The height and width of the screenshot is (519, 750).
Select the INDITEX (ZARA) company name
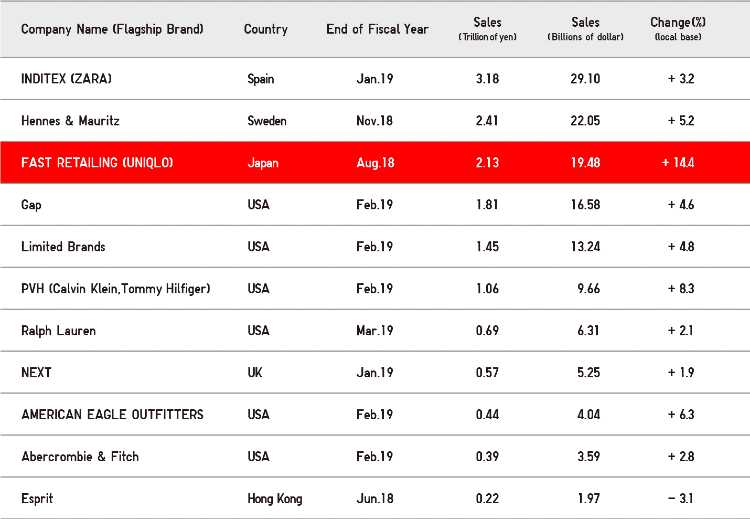click(66, 78)
